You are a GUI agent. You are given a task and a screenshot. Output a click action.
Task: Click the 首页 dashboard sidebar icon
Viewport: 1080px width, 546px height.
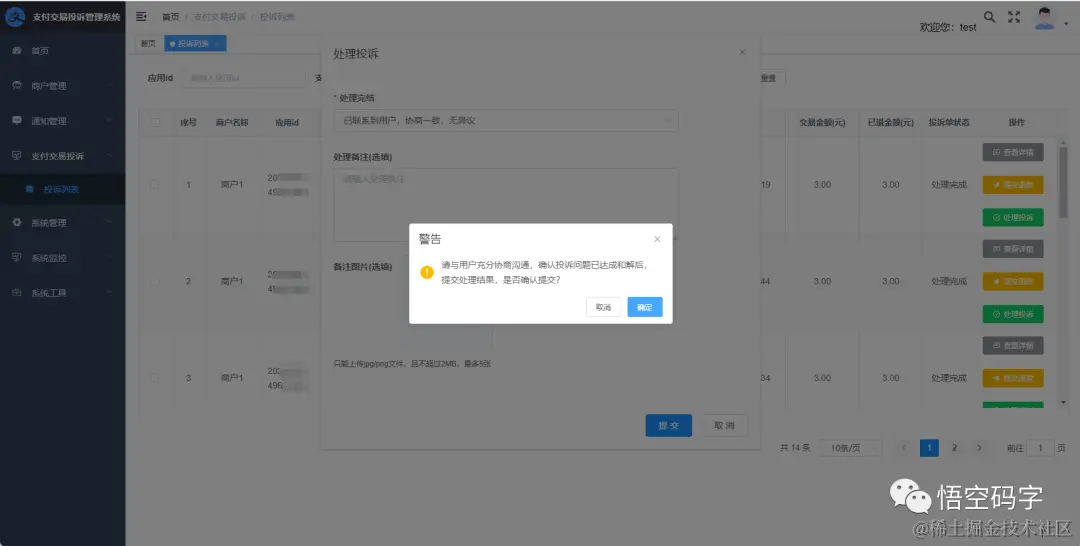[x=17, y=50]
